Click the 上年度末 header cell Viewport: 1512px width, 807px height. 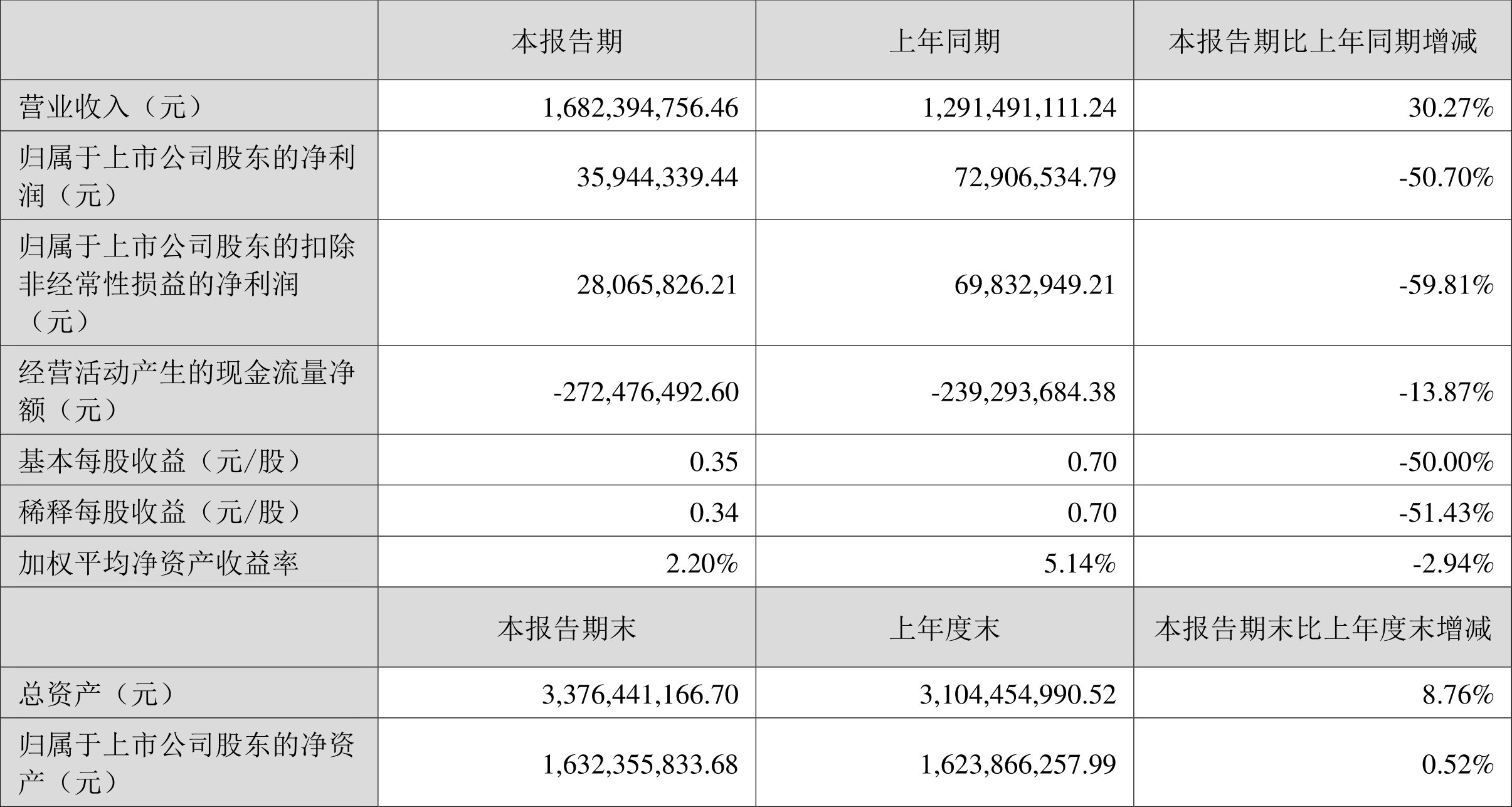944,627
